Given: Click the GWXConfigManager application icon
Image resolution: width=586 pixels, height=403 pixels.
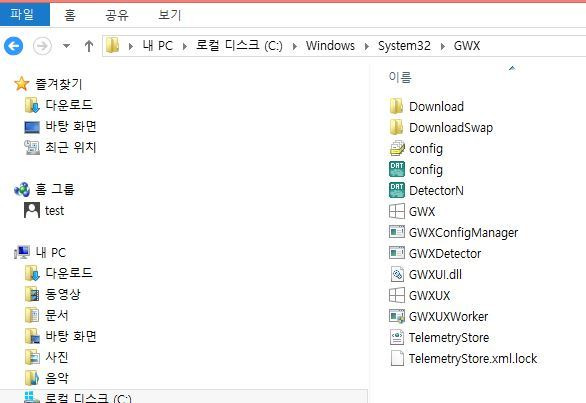Looking at the screenshot, I should [397, 232].
